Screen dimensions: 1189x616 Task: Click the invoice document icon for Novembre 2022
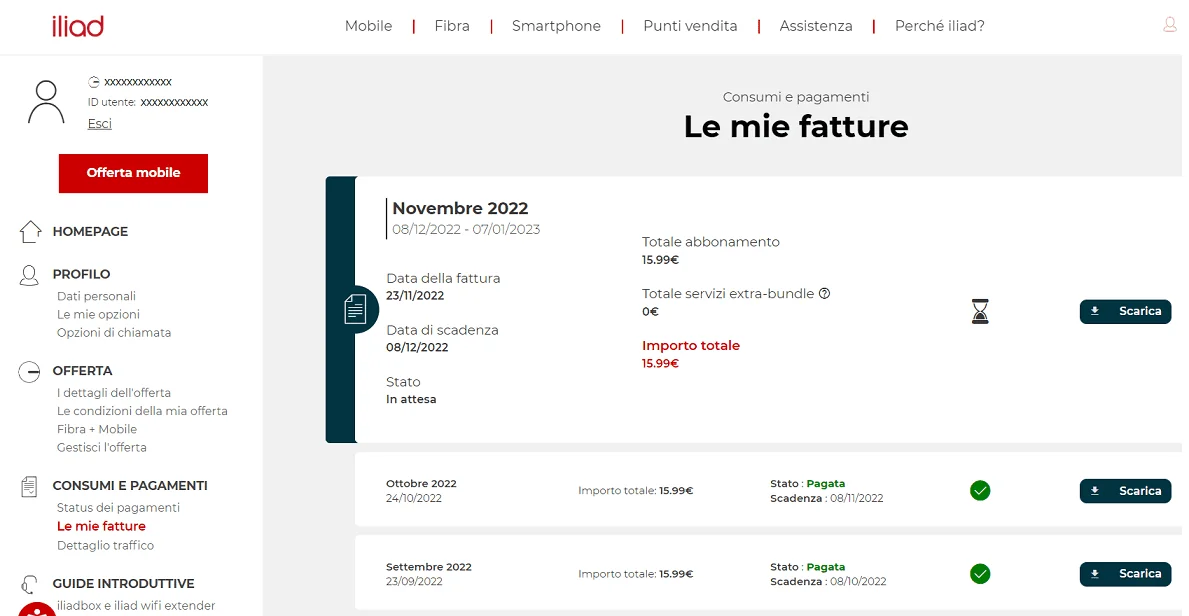pyautogui.click(x=354, y=310)
